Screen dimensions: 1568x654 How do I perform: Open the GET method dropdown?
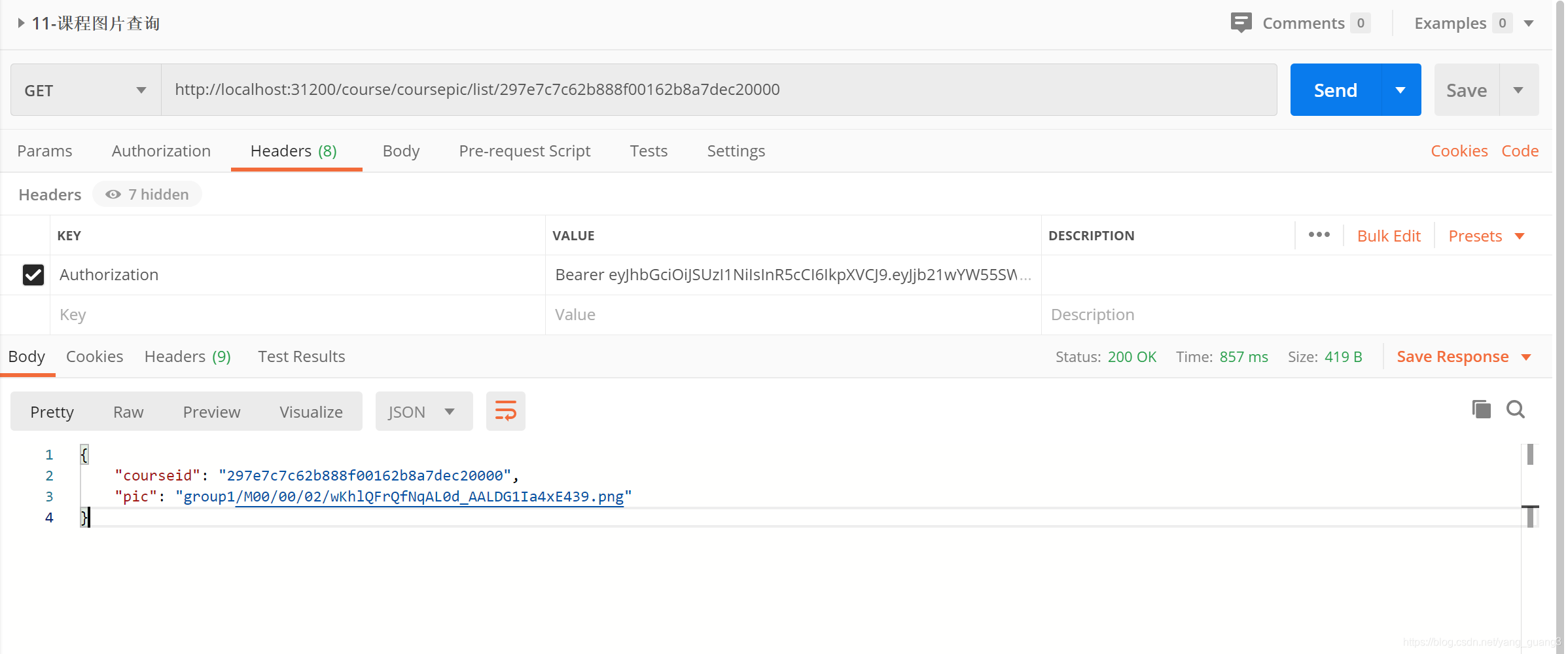tap(86, 90)
